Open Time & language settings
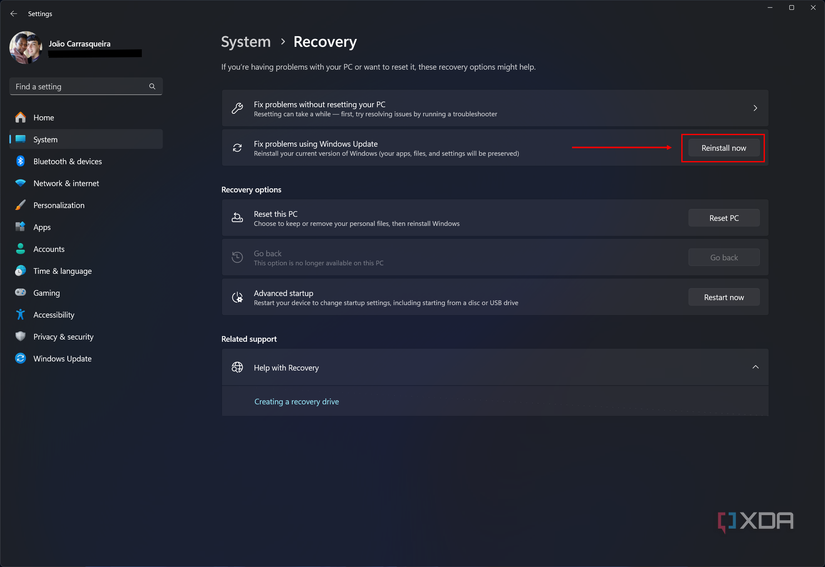The image size is (825, 567). pos(86,271)
